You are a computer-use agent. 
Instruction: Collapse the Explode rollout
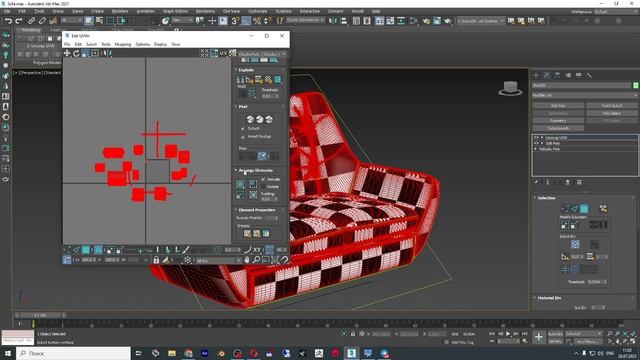coord(246,70)
